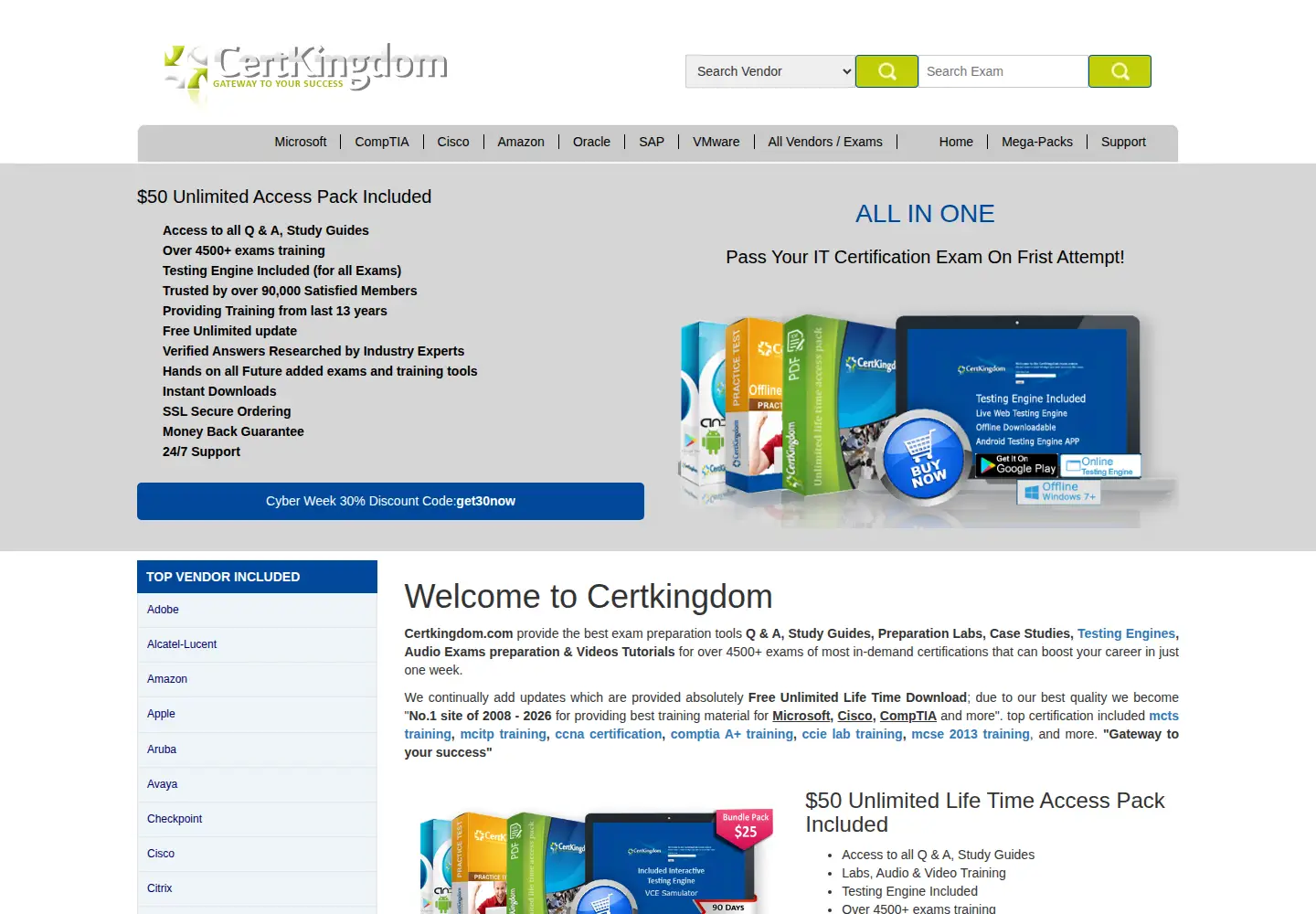Open the Microsoft menu item
This screenshot has height=914, width=1316.
(301, 142)
